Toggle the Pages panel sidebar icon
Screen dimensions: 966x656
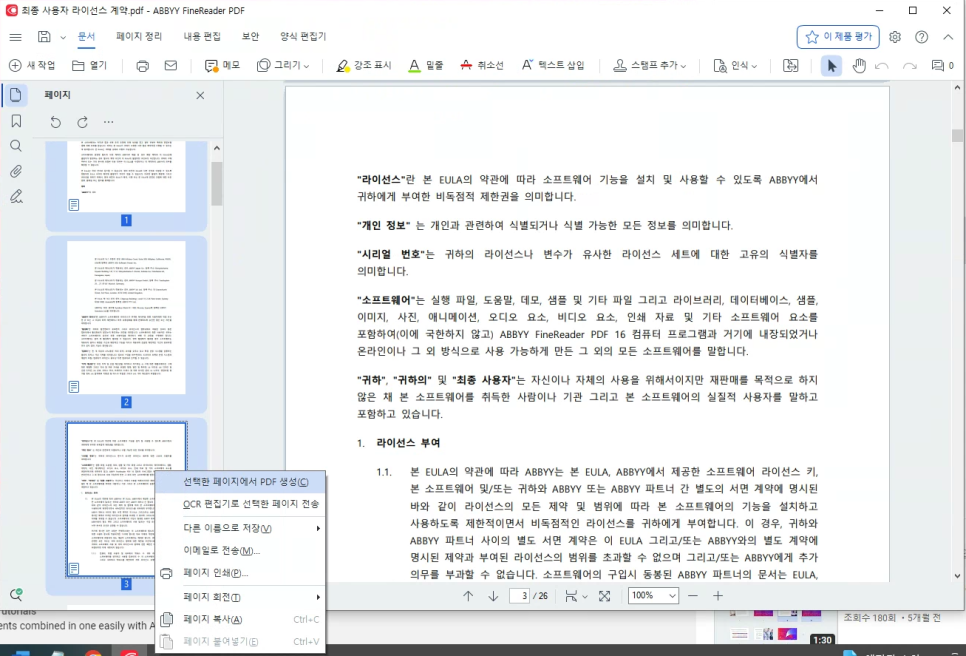point(16,95)
